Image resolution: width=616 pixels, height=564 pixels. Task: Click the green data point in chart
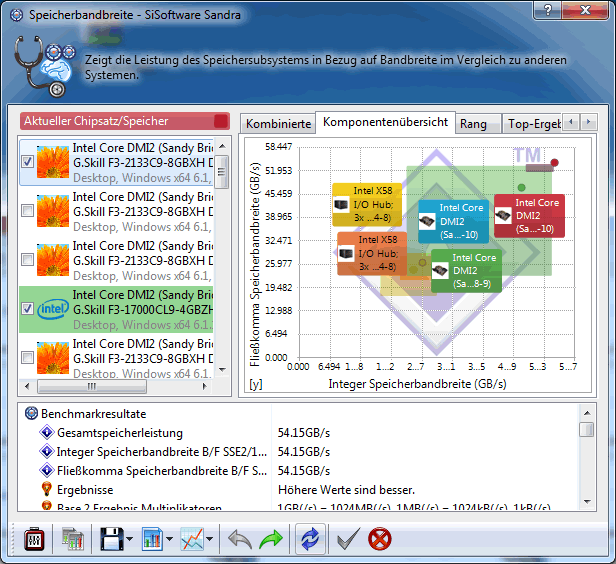(521, 187)
